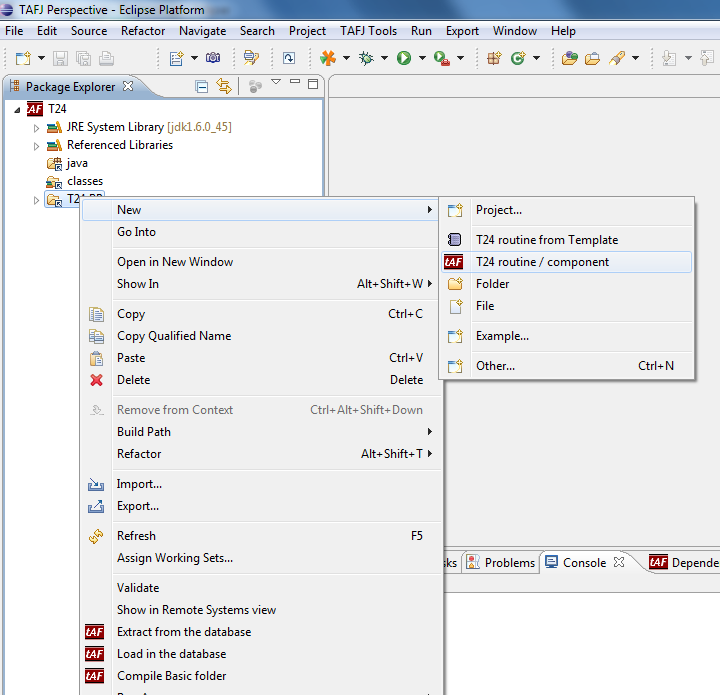Open the Run toolbar dropdown arrow
720x695 pixels.
click(x=421, y=58)
